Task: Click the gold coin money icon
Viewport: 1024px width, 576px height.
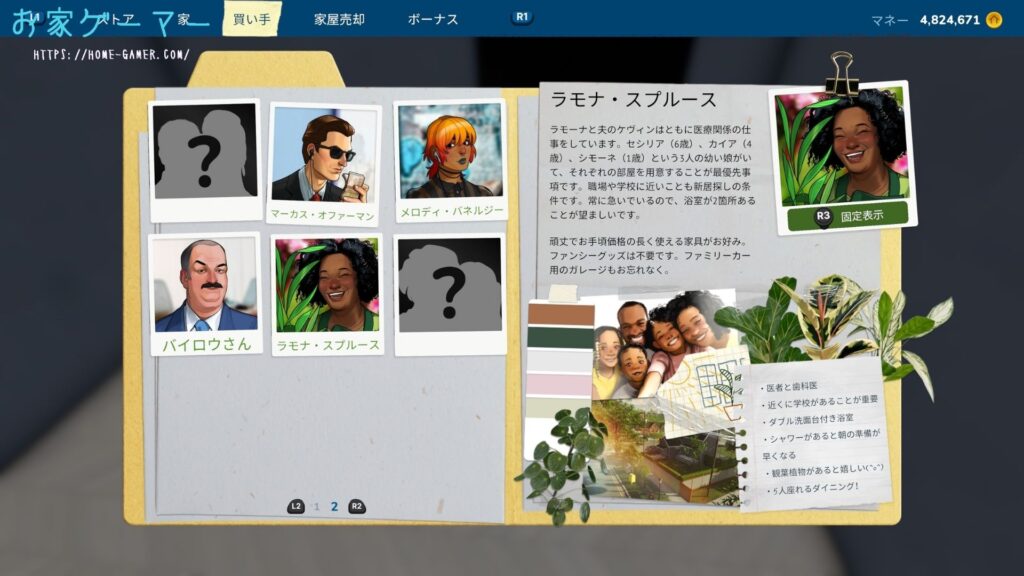Action: tap(994, 20)
